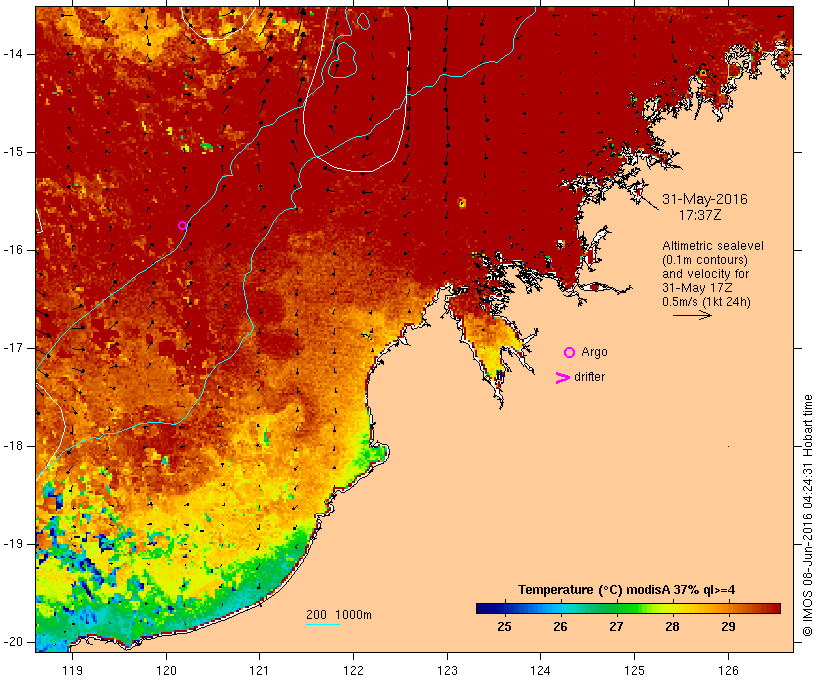Screen dimensions: 820x680
Task: Click the colorbar tick label 26
Action: point(560,627)
